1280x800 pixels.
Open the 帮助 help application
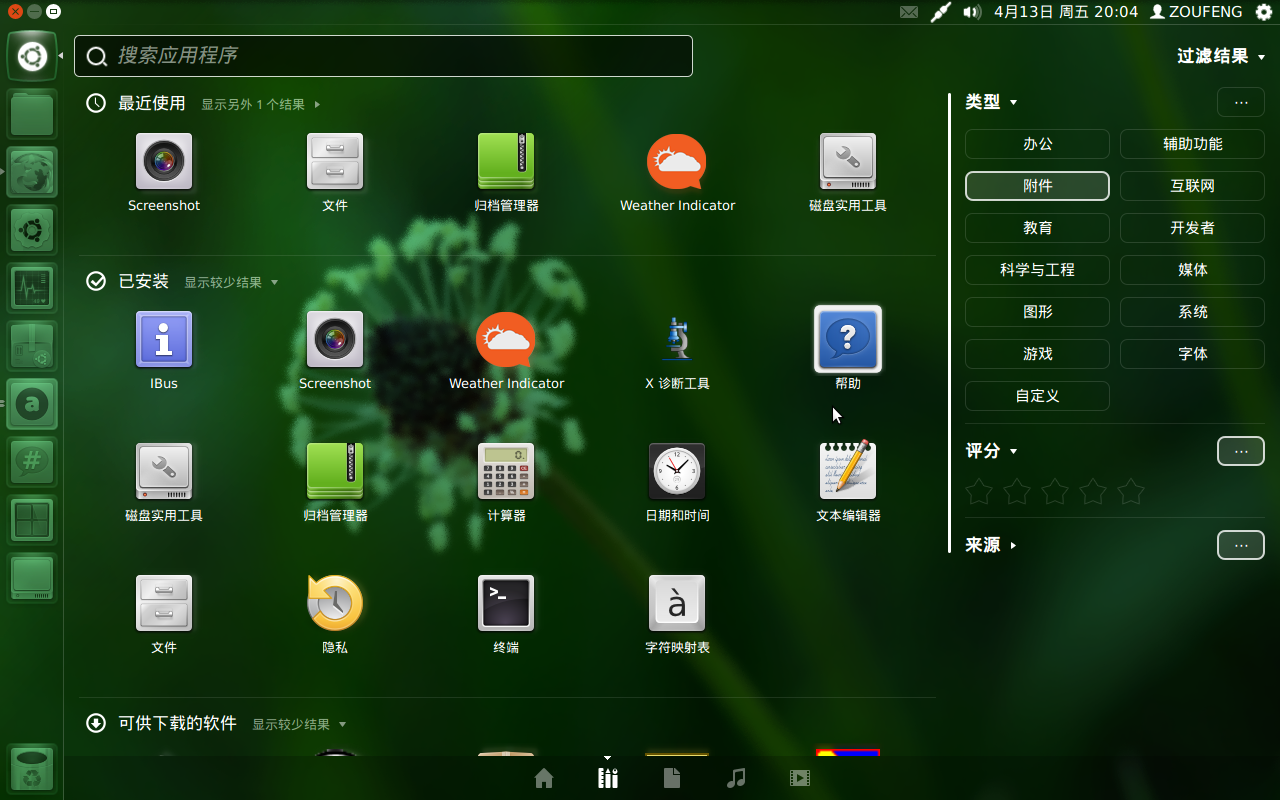coord(848,350)
